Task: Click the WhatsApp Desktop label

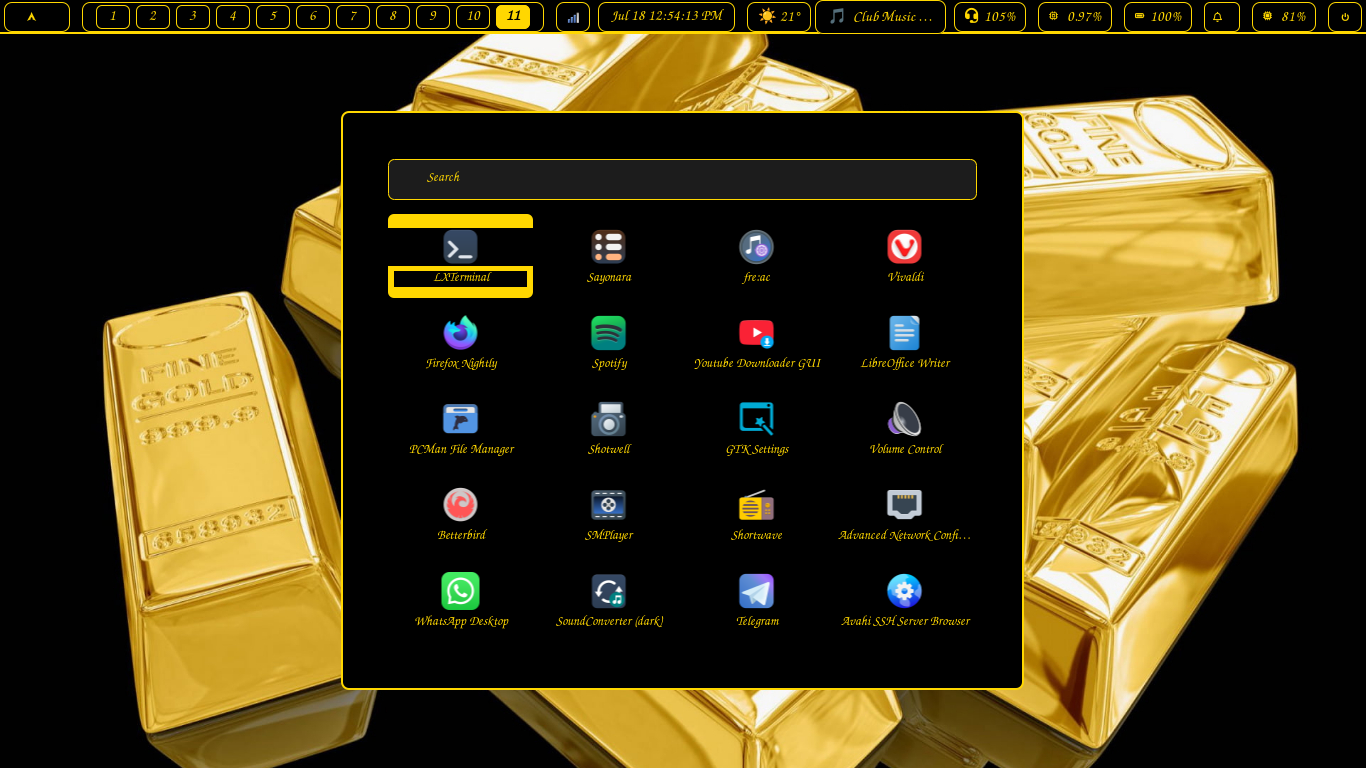Action: click(x=461, y=622)
